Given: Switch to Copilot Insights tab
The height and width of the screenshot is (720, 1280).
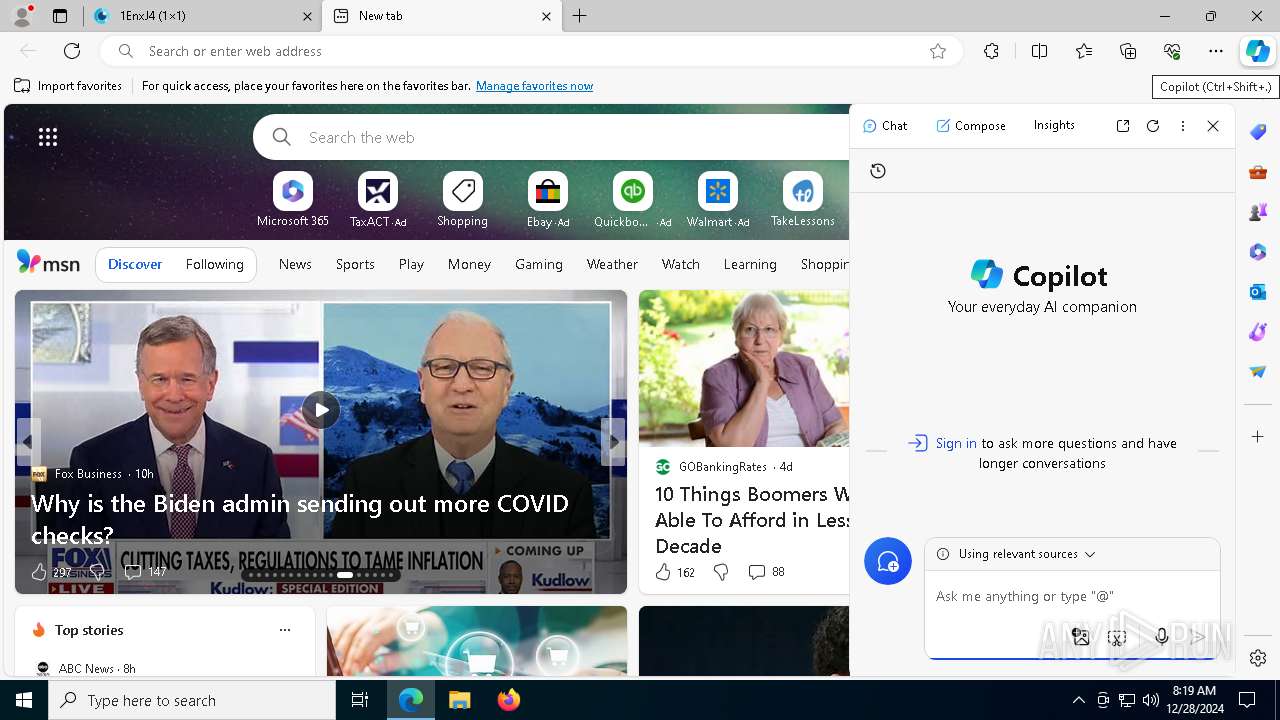Looking at the screenshot, I should (x=1054, y=125).
